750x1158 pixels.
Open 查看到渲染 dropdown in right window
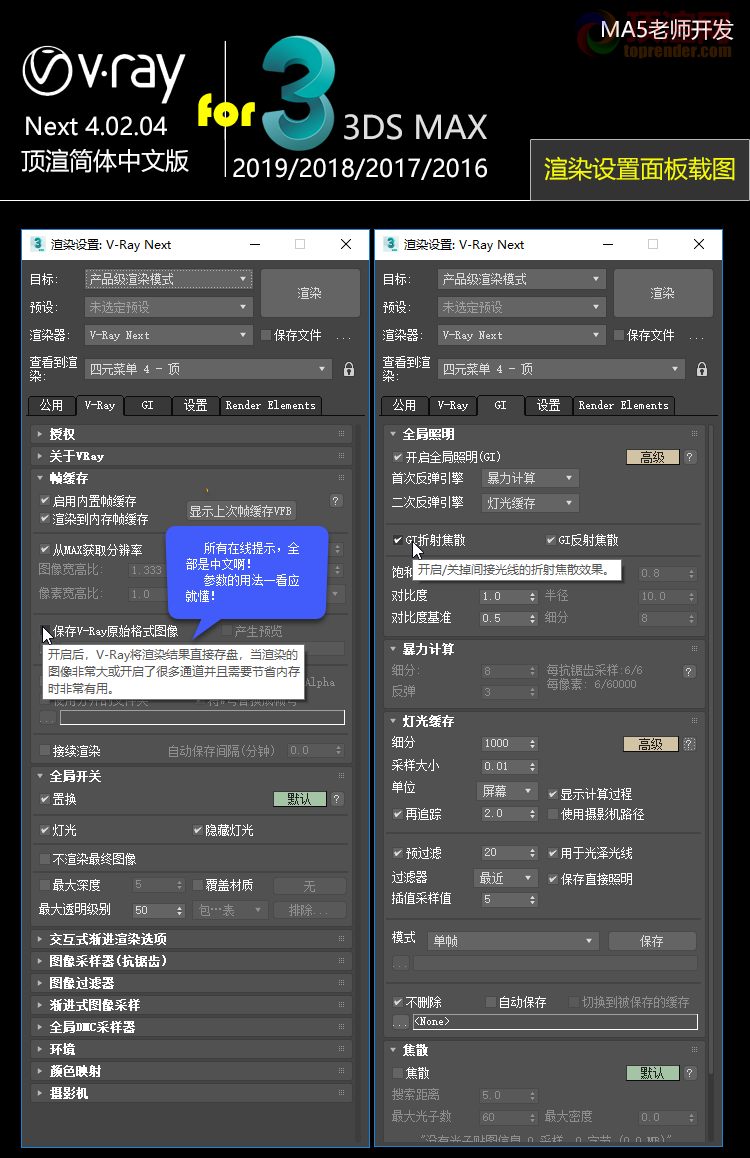(x=561, y=369)
